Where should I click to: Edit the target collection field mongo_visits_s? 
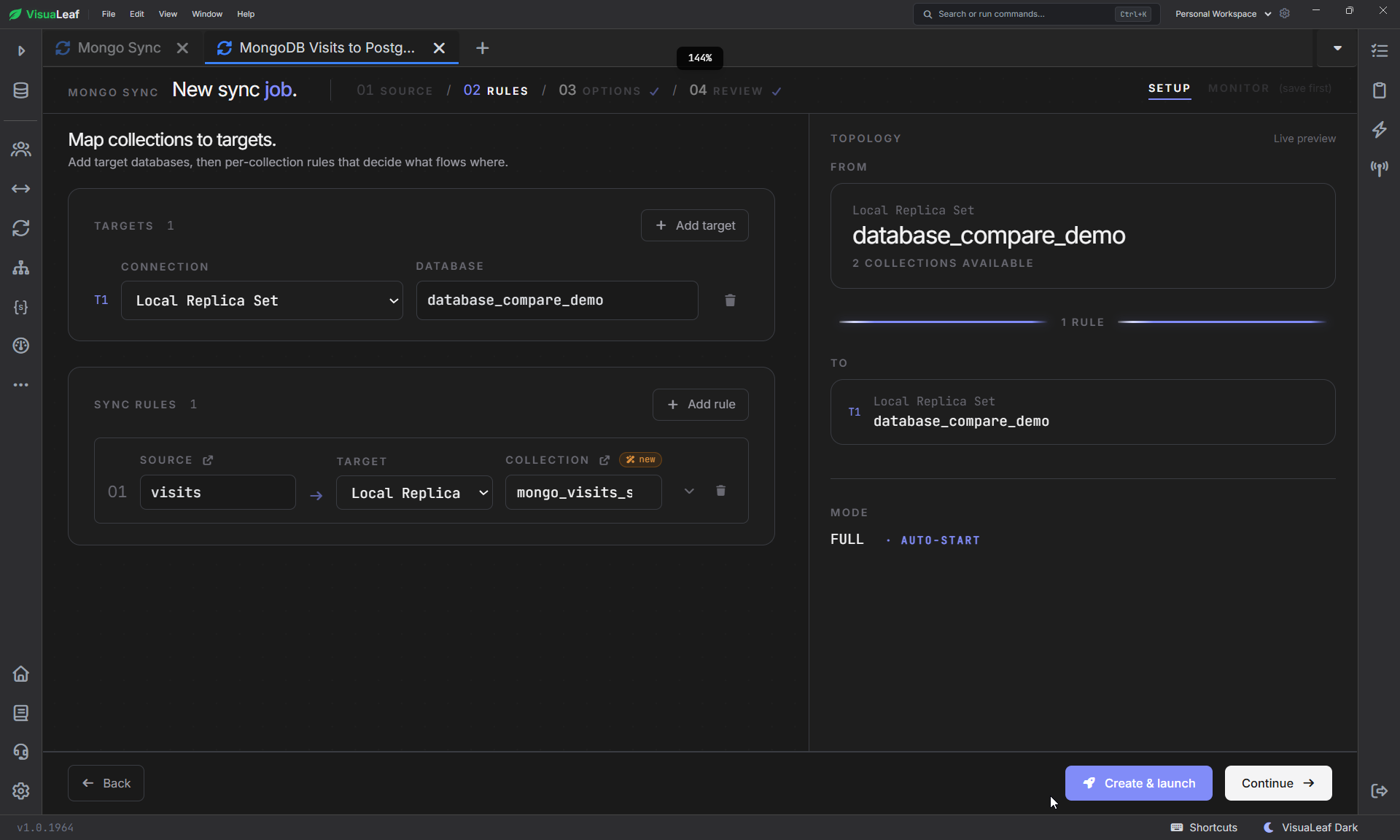(583, 493)
